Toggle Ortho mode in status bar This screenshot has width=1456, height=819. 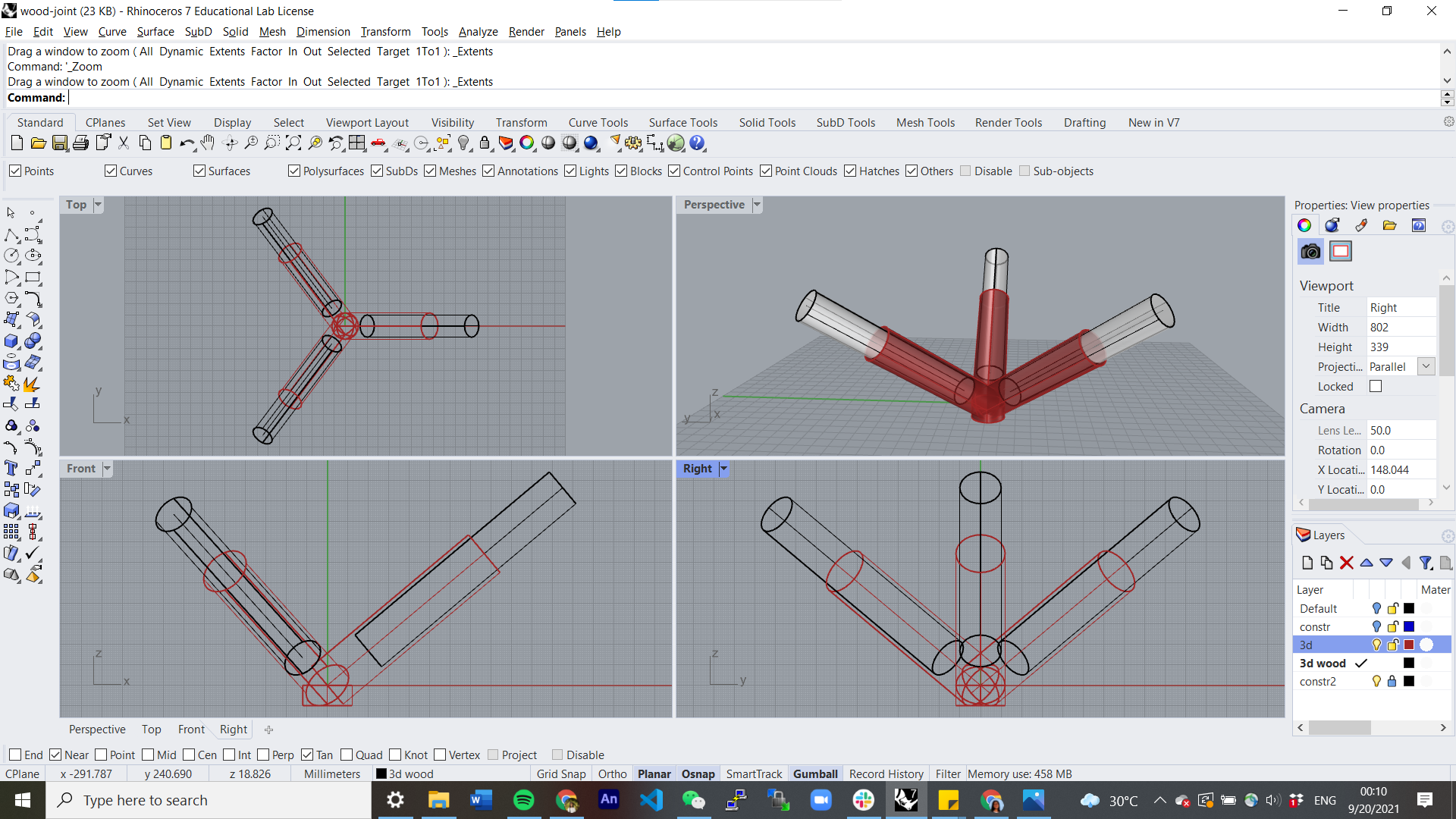tap(612, 774)
